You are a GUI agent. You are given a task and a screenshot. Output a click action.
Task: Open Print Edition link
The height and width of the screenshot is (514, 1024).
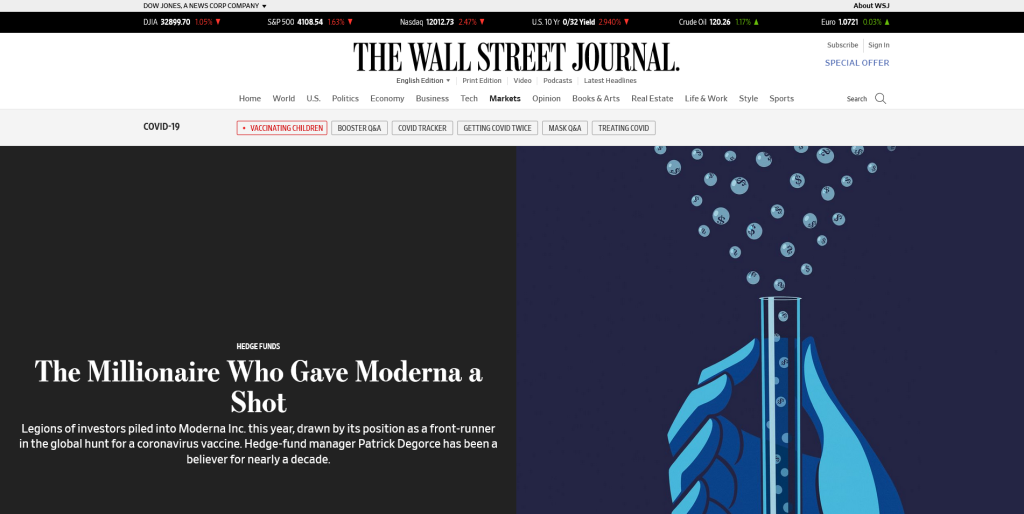pos(482,80)
